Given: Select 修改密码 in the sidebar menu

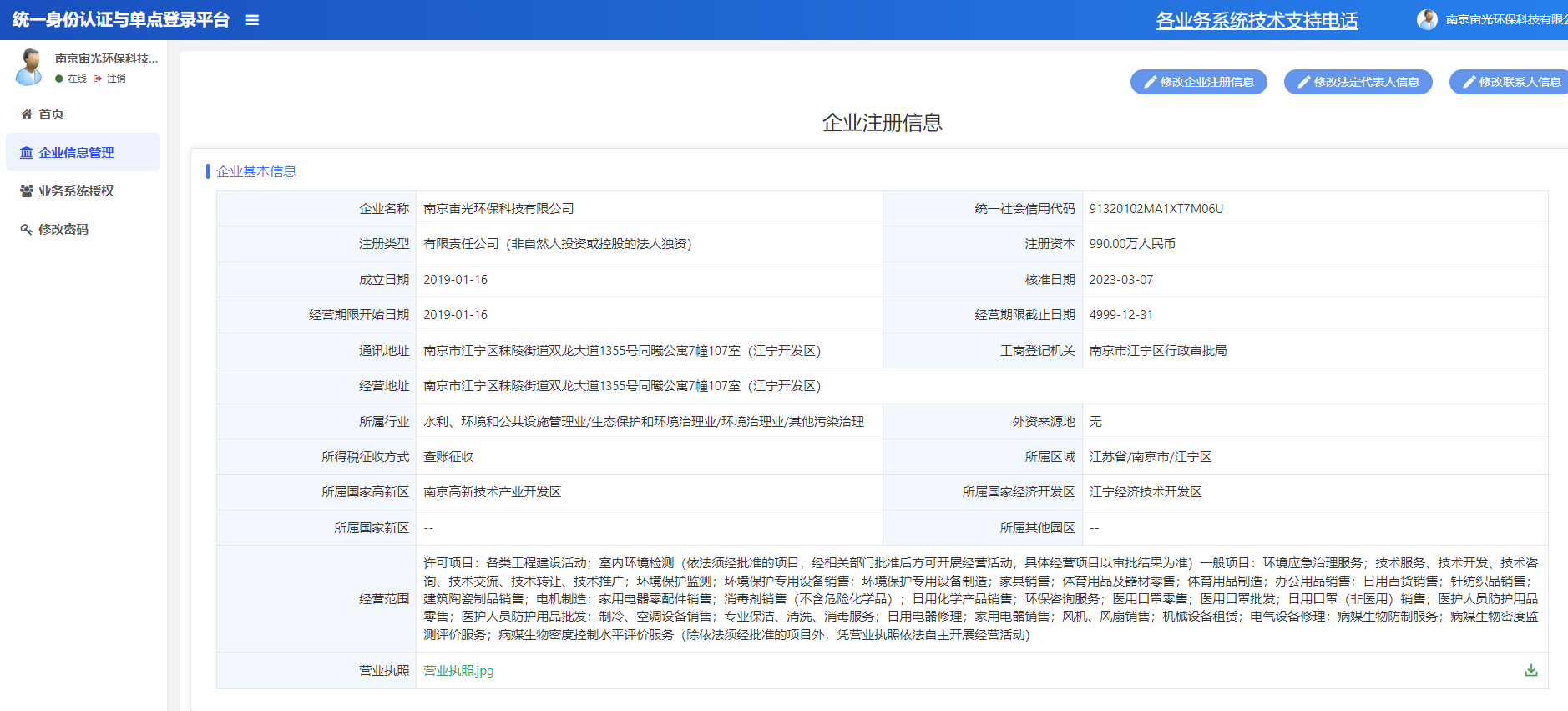Looking at the screenshot, I should point(63,230).
